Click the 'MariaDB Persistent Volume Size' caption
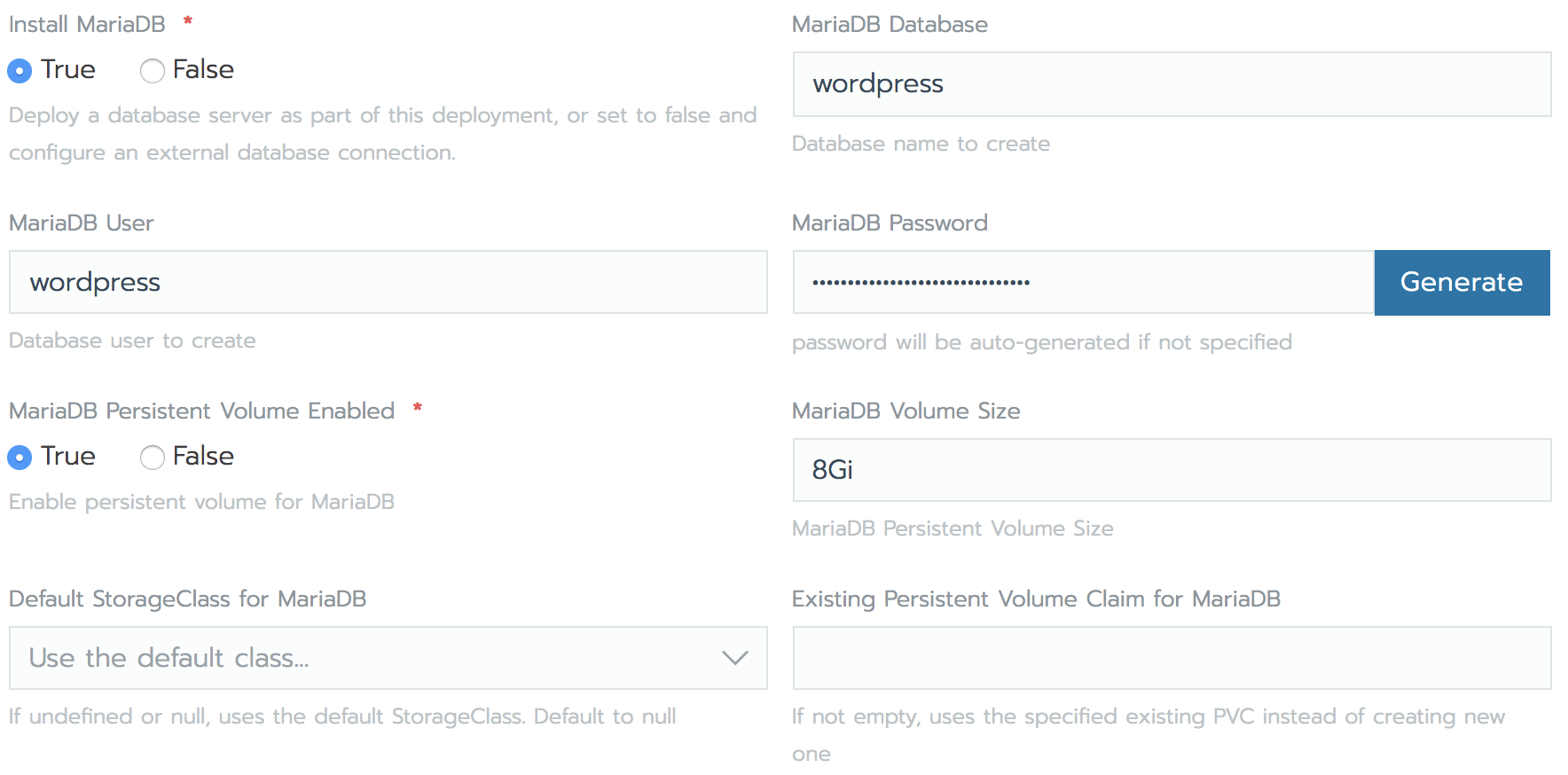This screenshot has height=775, width=1568. pos(953,528)
